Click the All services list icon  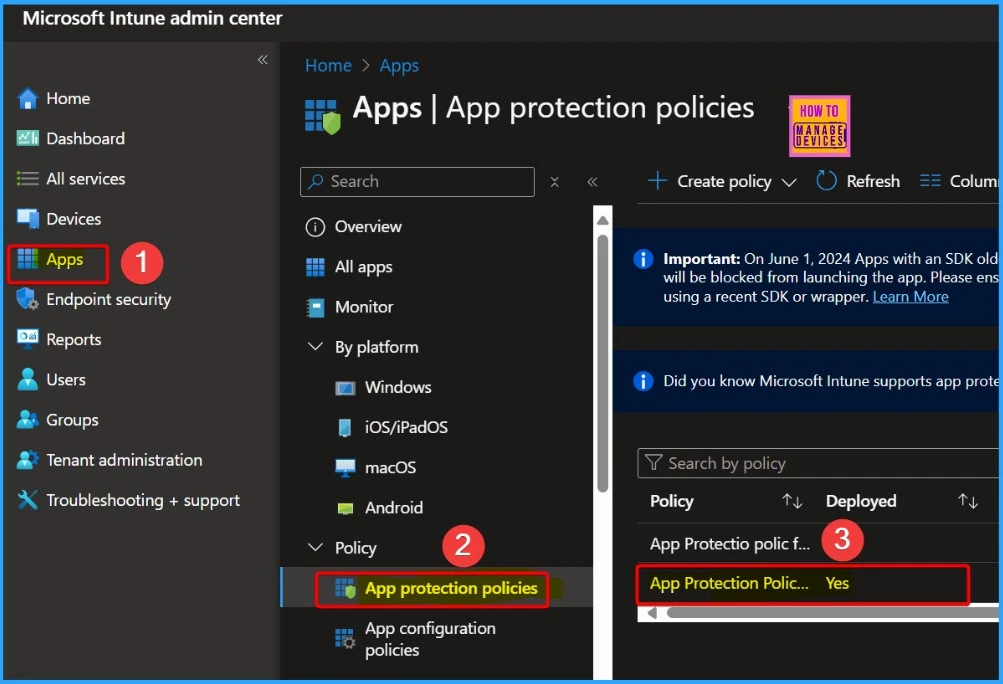click(27, 179)
